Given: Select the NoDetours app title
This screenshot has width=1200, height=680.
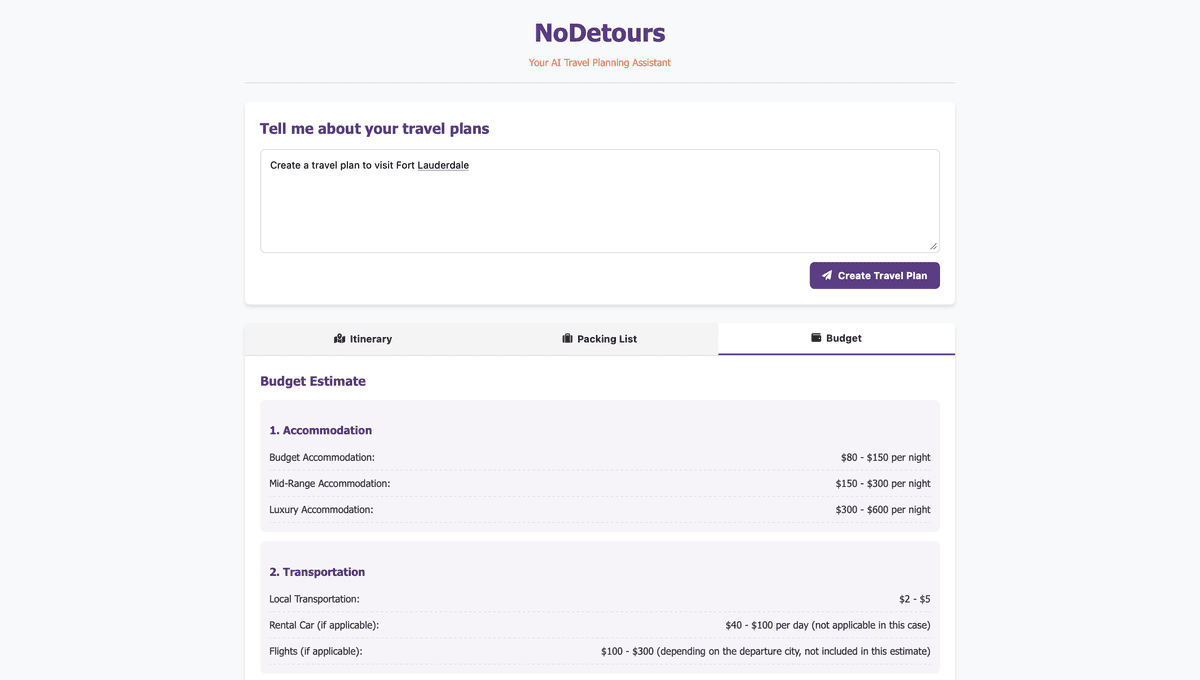Looking at the screenshot, I should (599, 33).
